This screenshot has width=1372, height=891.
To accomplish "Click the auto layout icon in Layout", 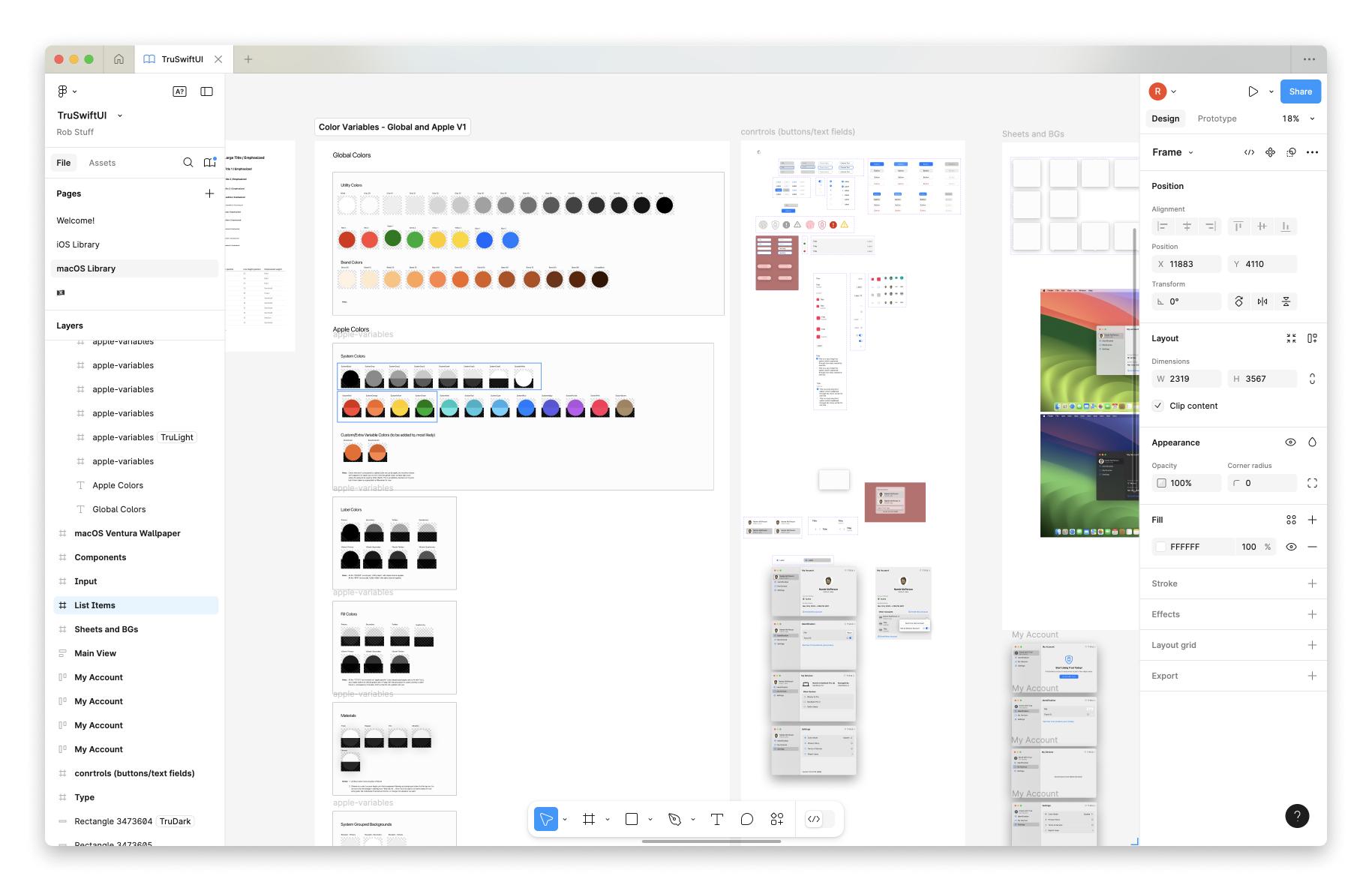I will [x=1312, y=338].
